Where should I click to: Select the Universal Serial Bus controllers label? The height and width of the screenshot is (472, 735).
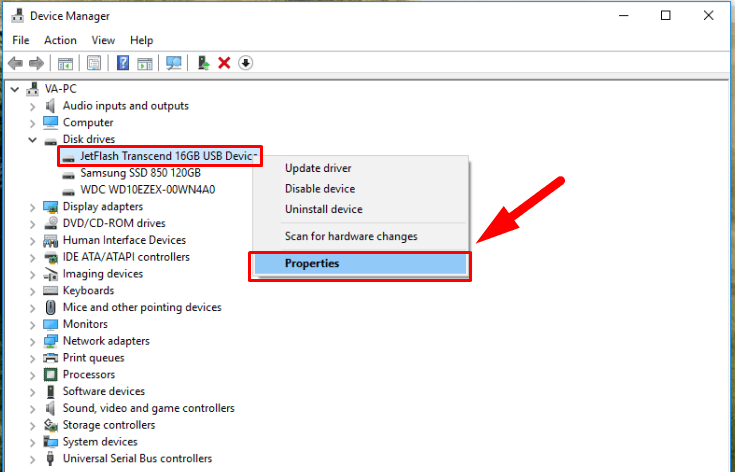[137, 458]
